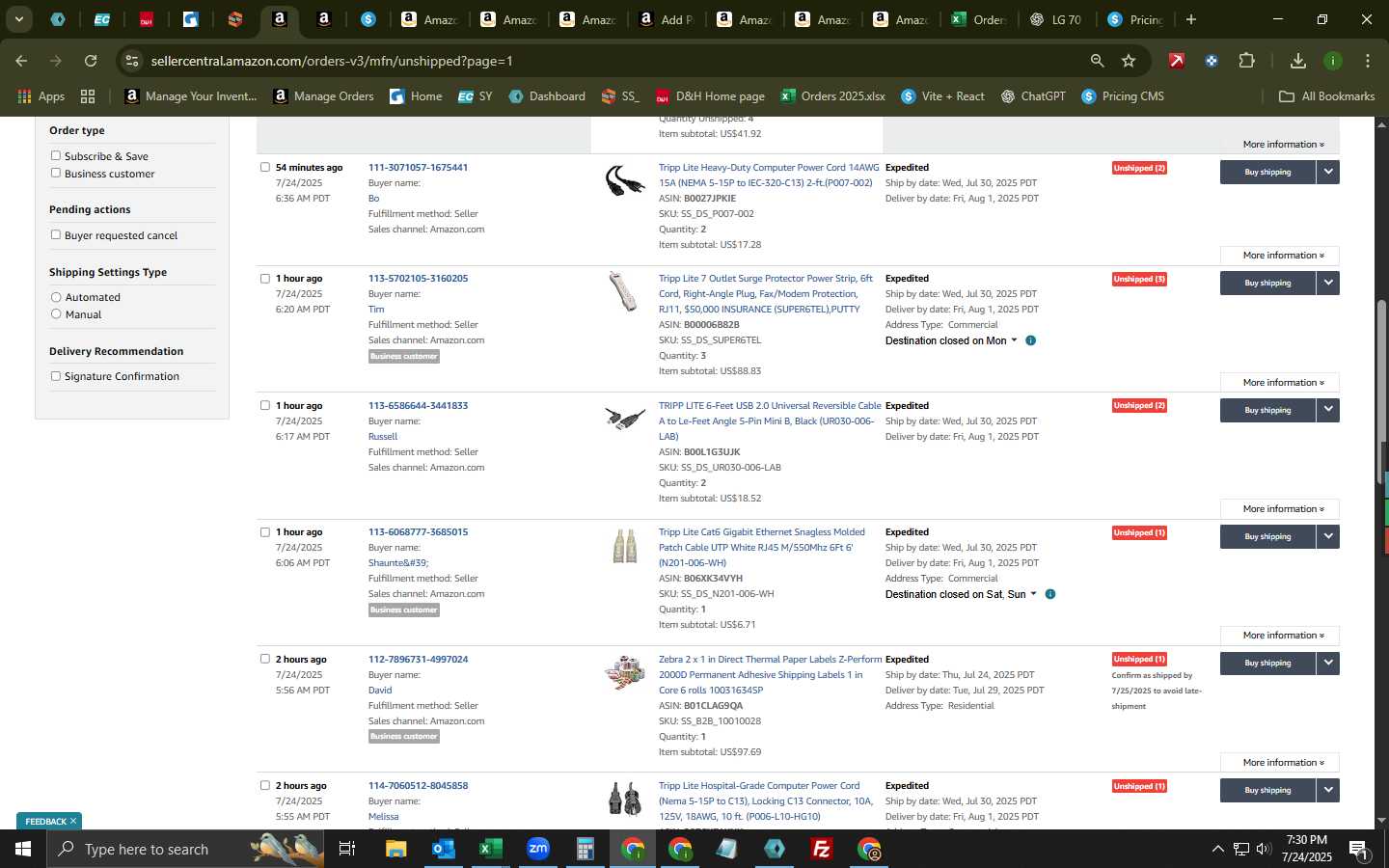Image resolution: width=1389 pixels, height=868 pixels.
Task: Open File Explorer from taskbar
Action: click(396, 849)
